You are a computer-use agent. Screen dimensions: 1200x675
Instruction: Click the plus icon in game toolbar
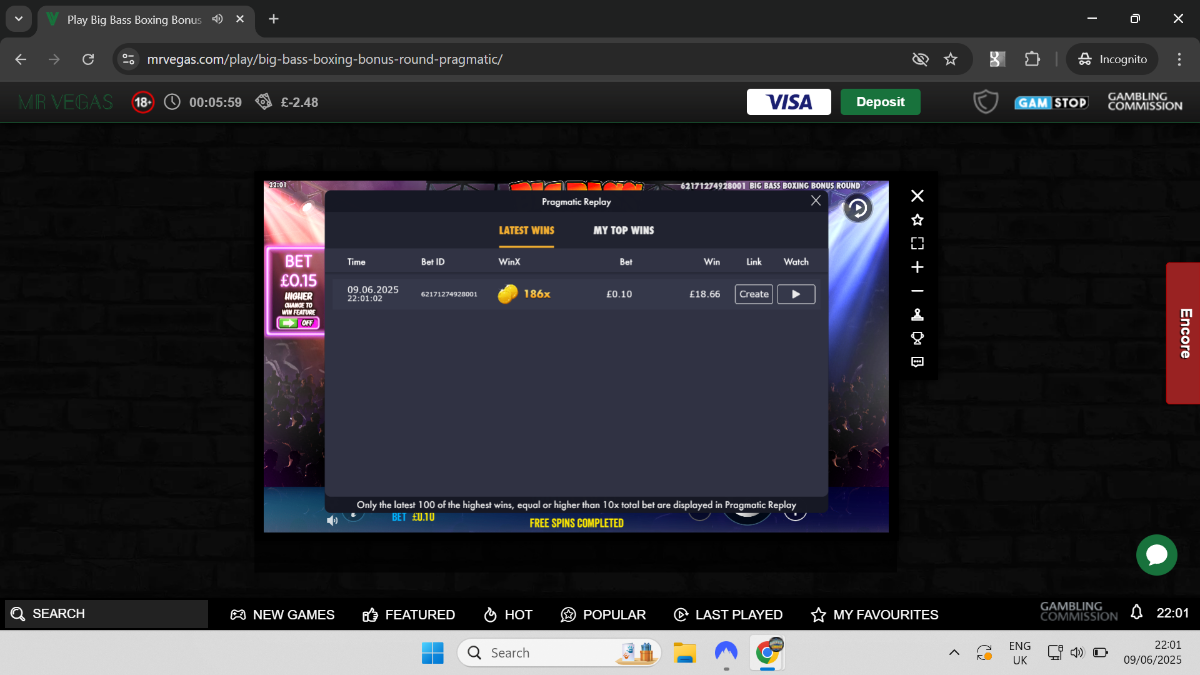click(x=917, y=267)
